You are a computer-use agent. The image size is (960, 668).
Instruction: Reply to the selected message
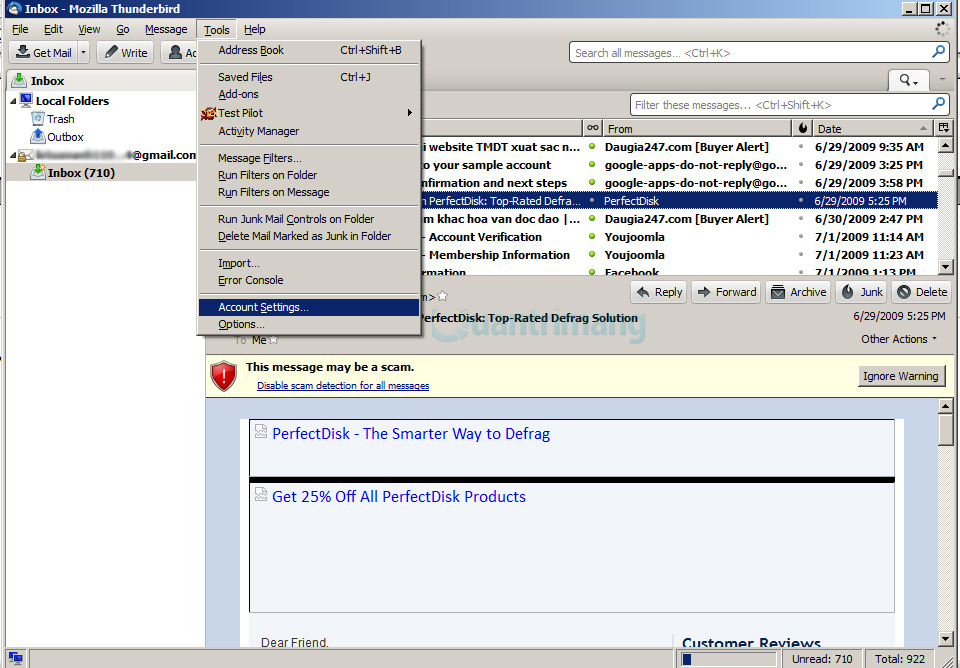tap(659, 292)
